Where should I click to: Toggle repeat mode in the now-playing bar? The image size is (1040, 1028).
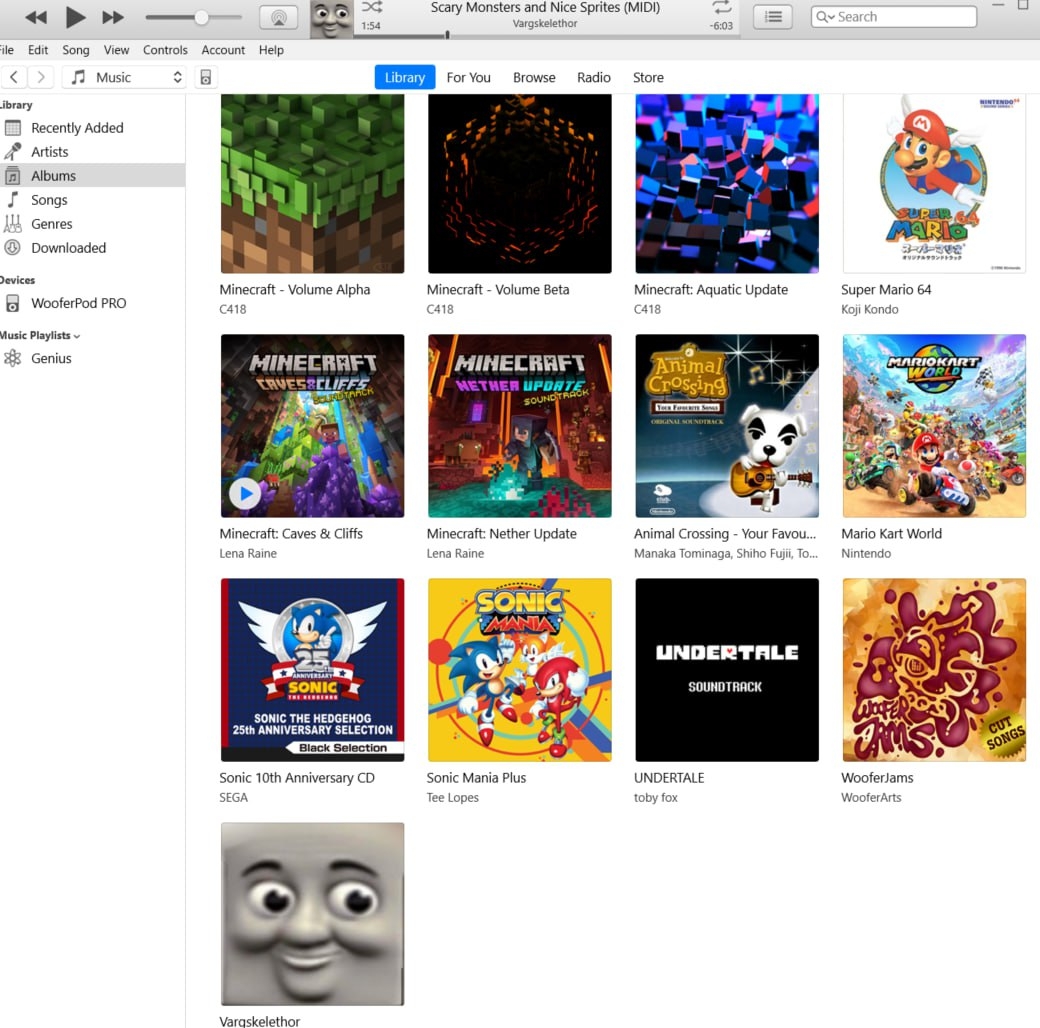click(x=721, y=8)
